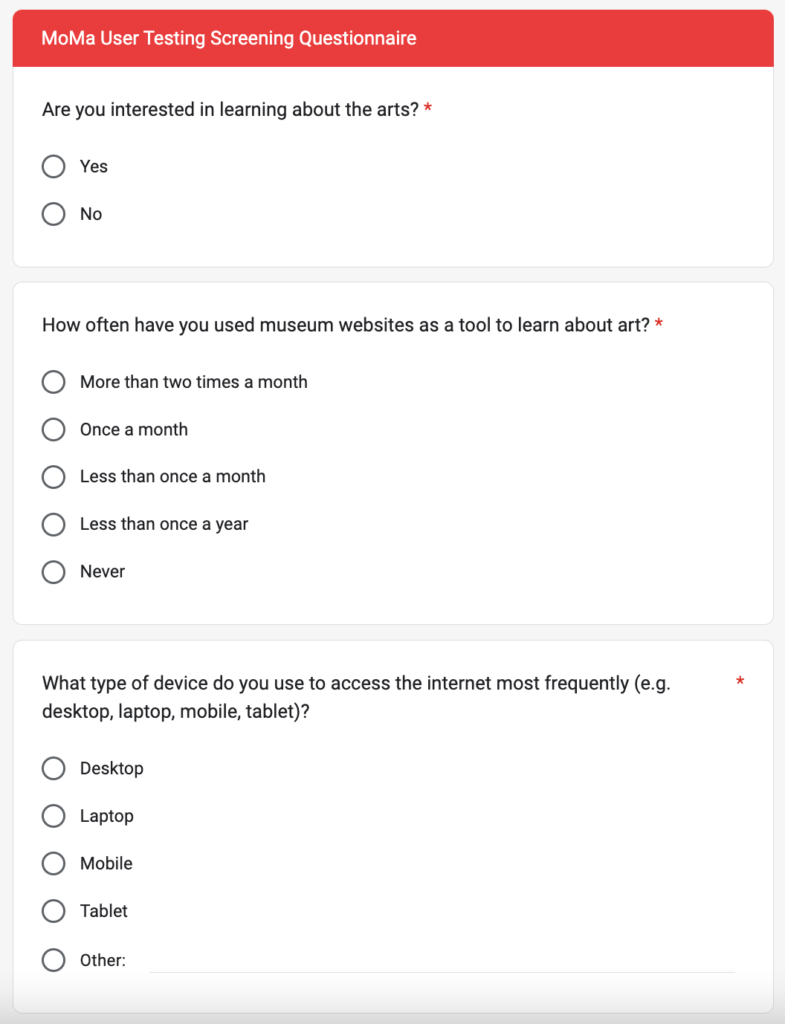This screenshot has width=785, height=1024.
Task: Click the Other text input line
Action: pos(442,960)
